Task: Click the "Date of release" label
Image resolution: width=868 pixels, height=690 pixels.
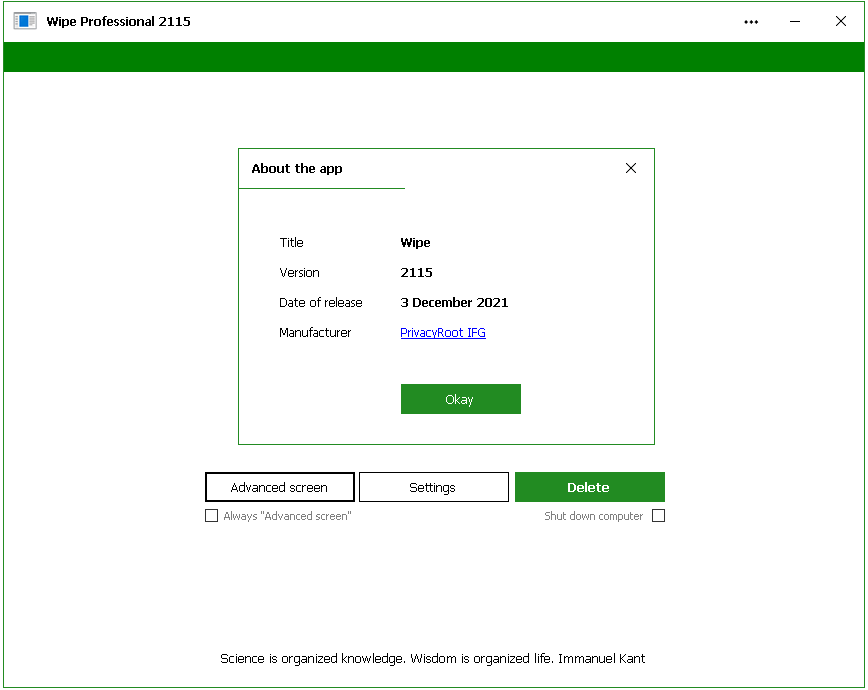Action: click(x=321, y=302)
